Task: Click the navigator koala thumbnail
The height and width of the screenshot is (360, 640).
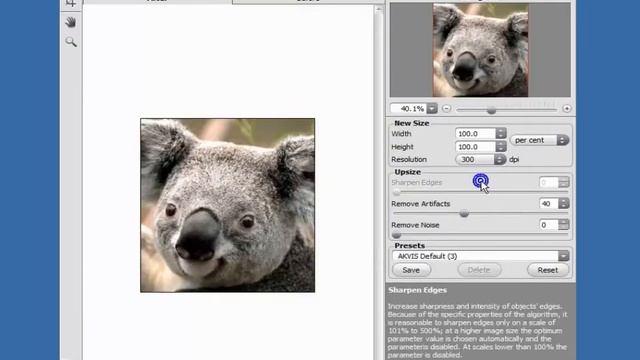Action: 480,50
